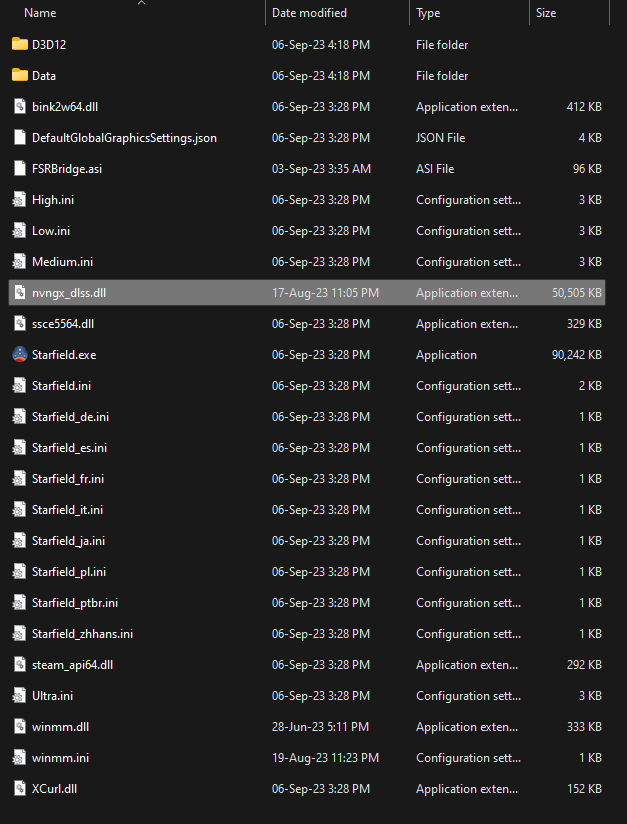Toggle sort direction arrow above Name

pyautogui.click(x=141, y=3)
